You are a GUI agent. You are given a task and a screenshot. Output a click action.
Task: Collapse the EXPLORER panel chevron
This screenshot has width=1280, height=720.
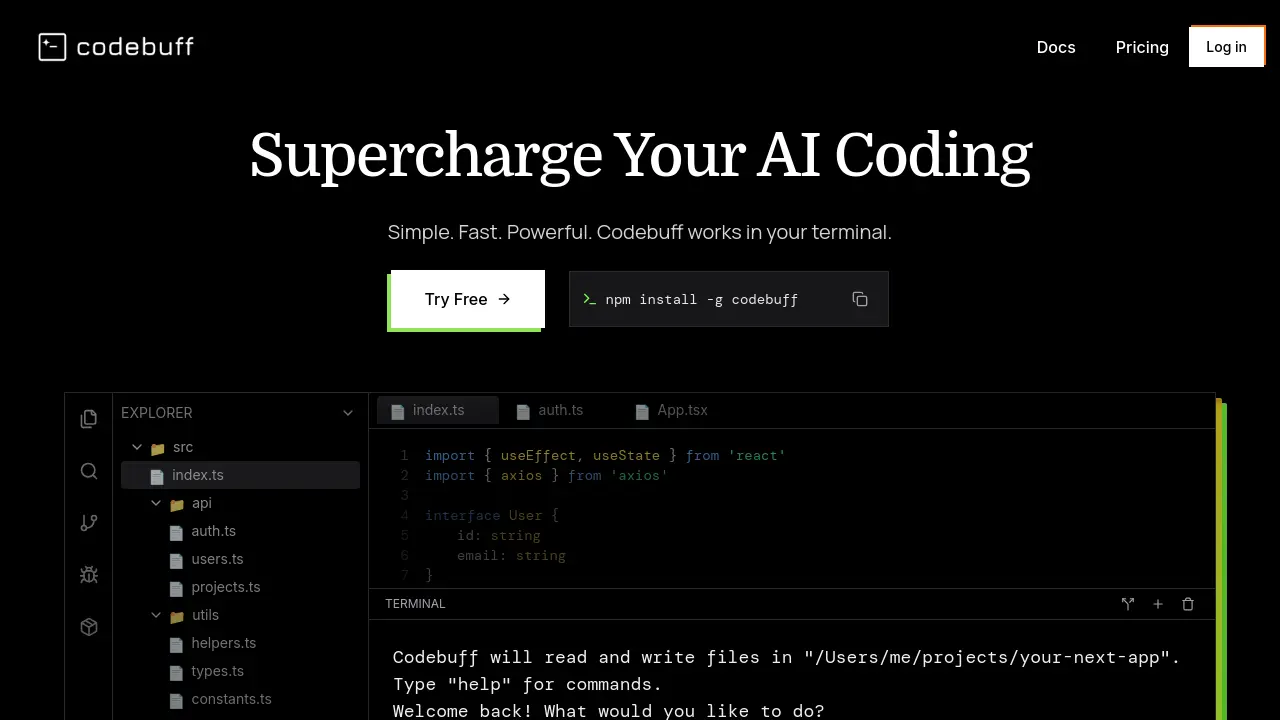click(348, 413)
